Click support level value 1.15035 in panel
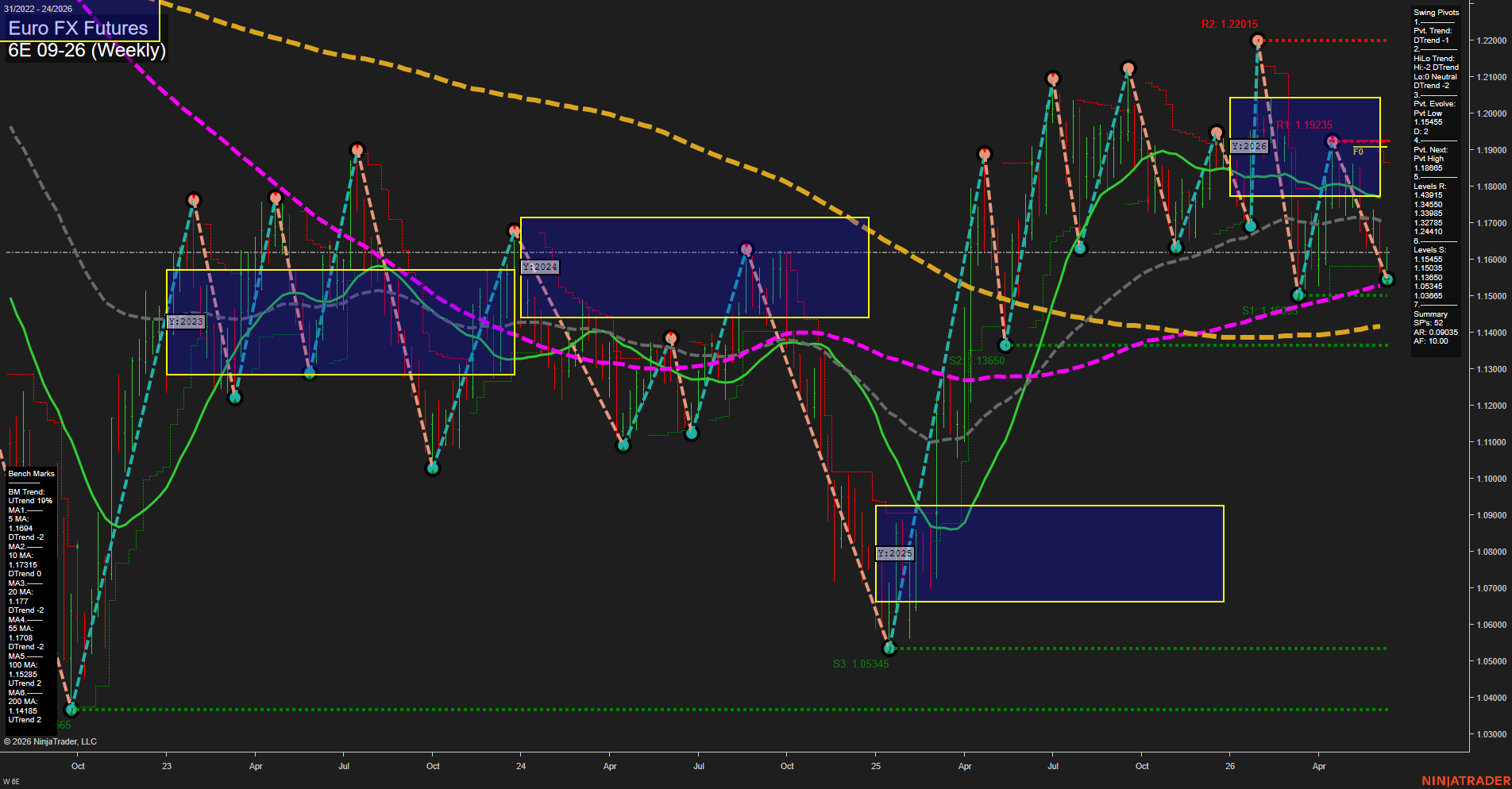The width and height of the screenshot is (1512, 789). (1428, 268)
